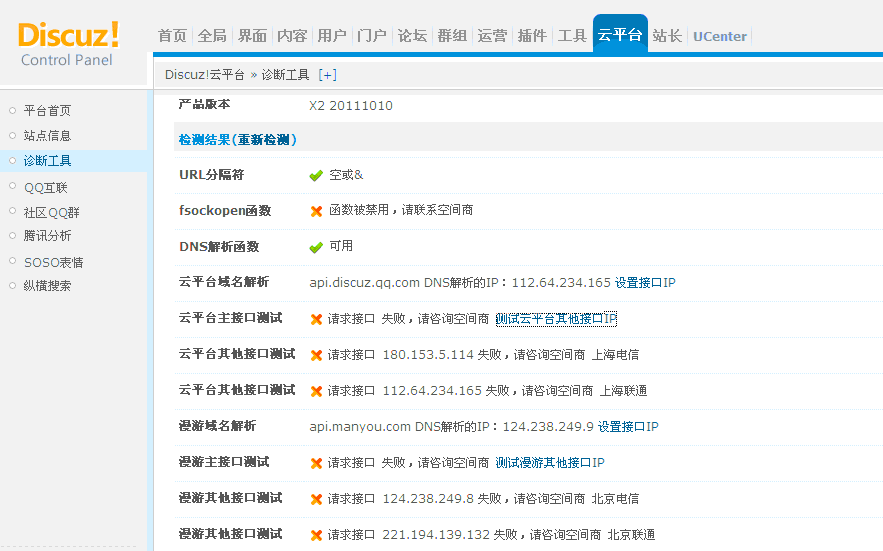Click Discuz!云平台 in the breadcrumb

click(205, 75)
